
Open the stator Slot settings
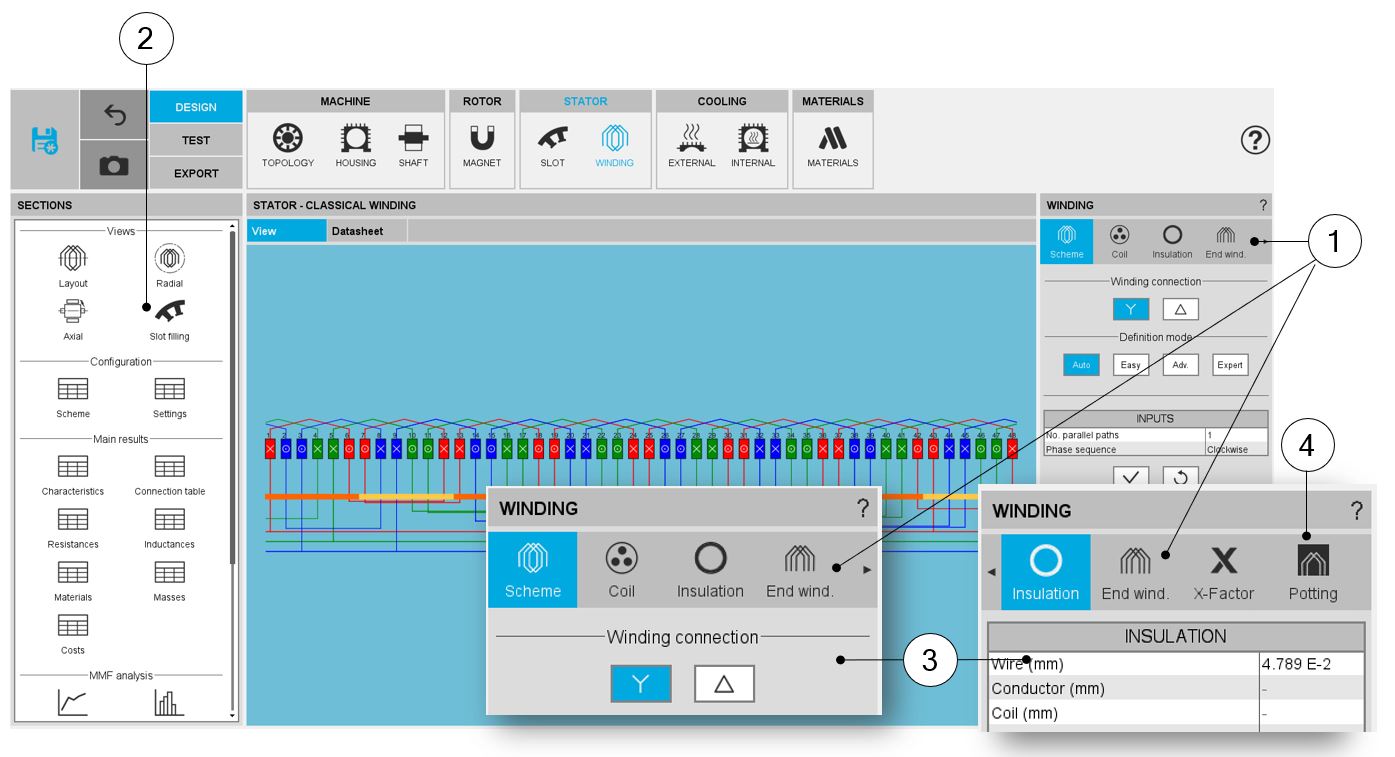click(x=552, y=145)
